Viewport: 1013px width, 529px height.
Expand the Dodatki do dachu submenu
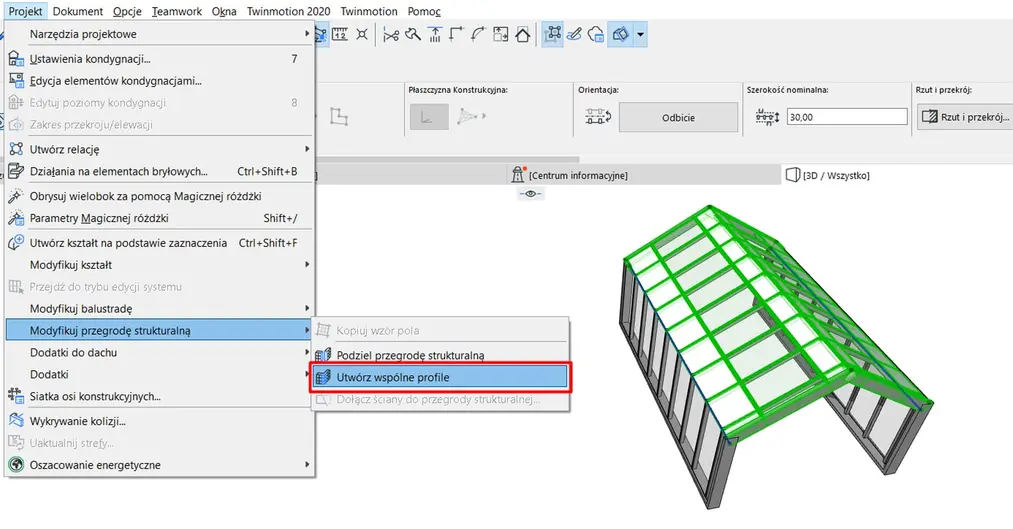160,353
